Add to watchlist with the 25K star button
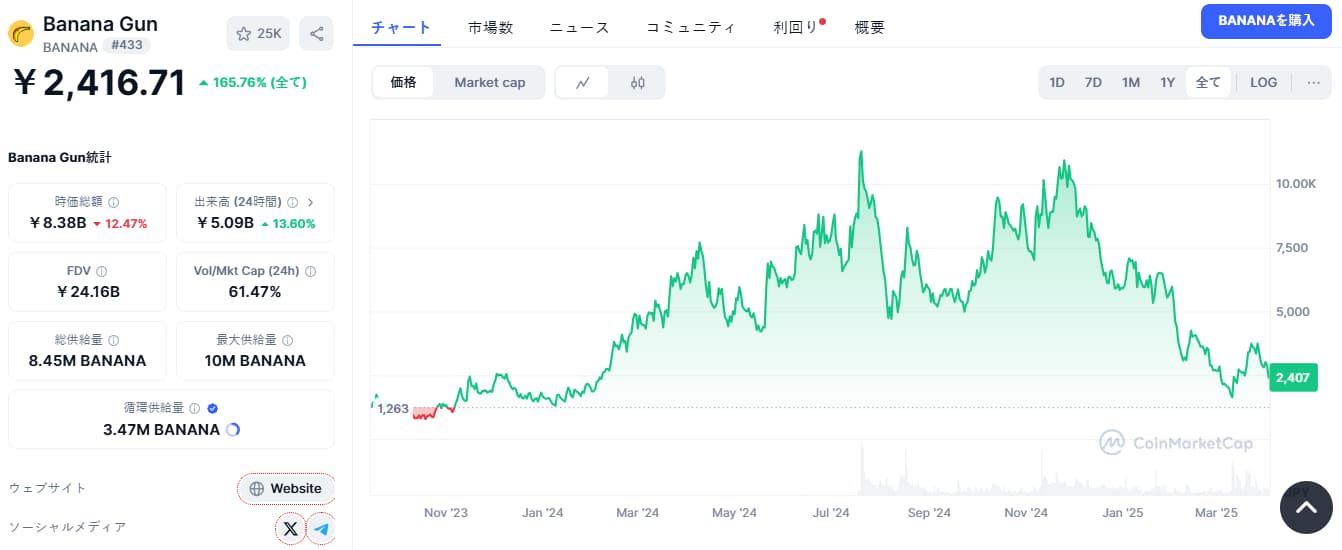This screenshot has height=550, width=1342. 258,34
